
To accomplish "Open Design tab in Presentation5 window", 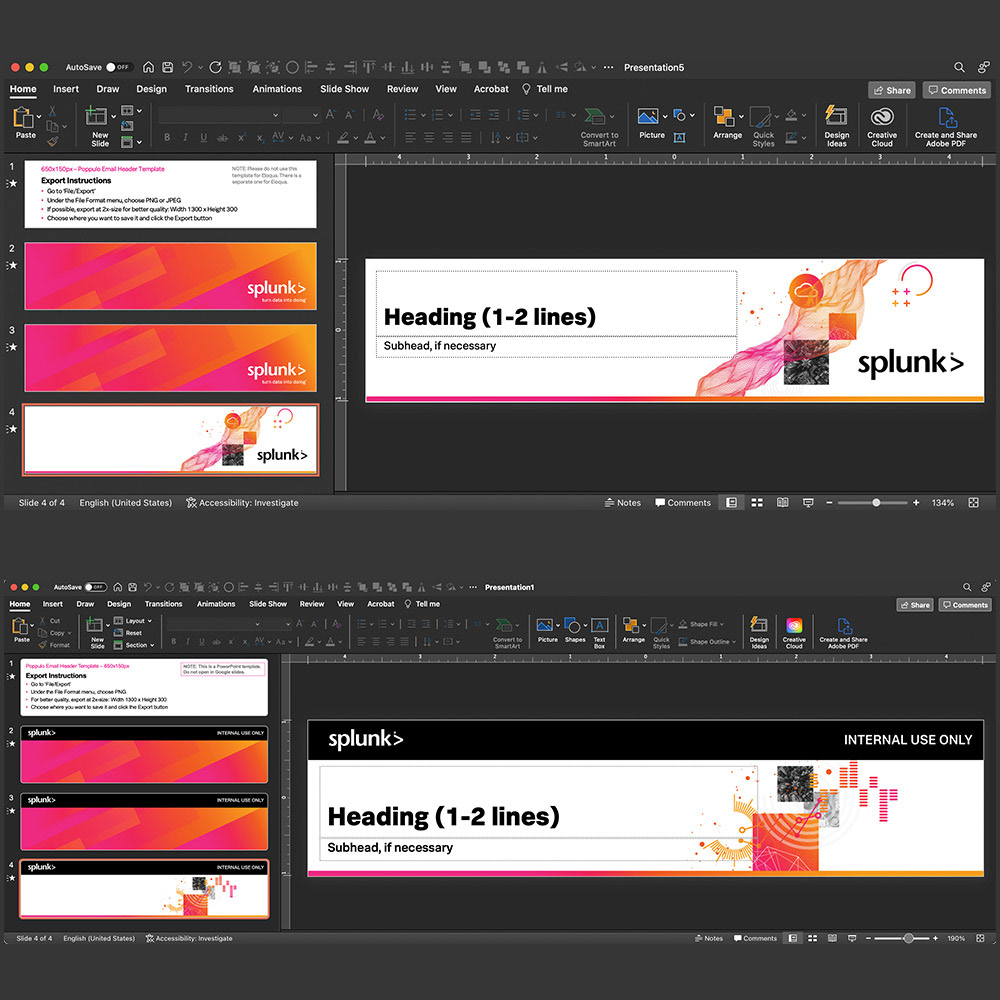I will [151, 89].
